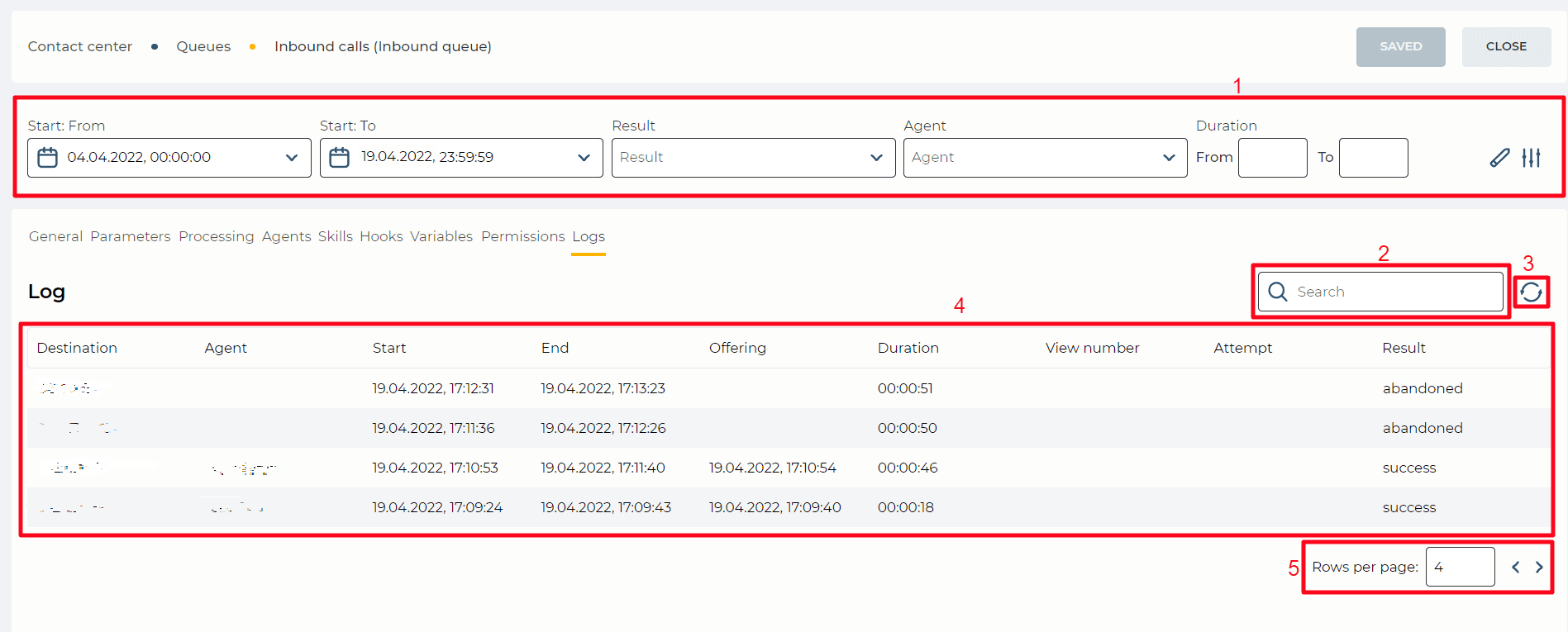
Task: Click the Rows per page field
Action: click(x=1461, y=567)
